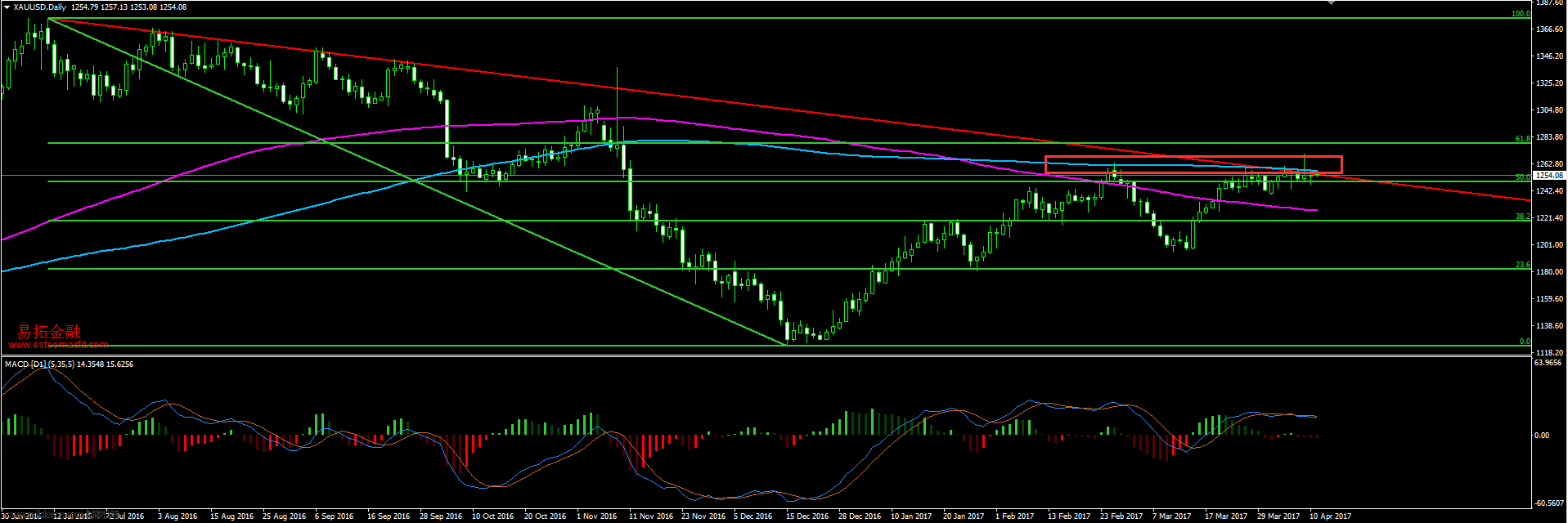
Task: Open the www.esteemedfd.com watermark link
Action: [58, 345]
